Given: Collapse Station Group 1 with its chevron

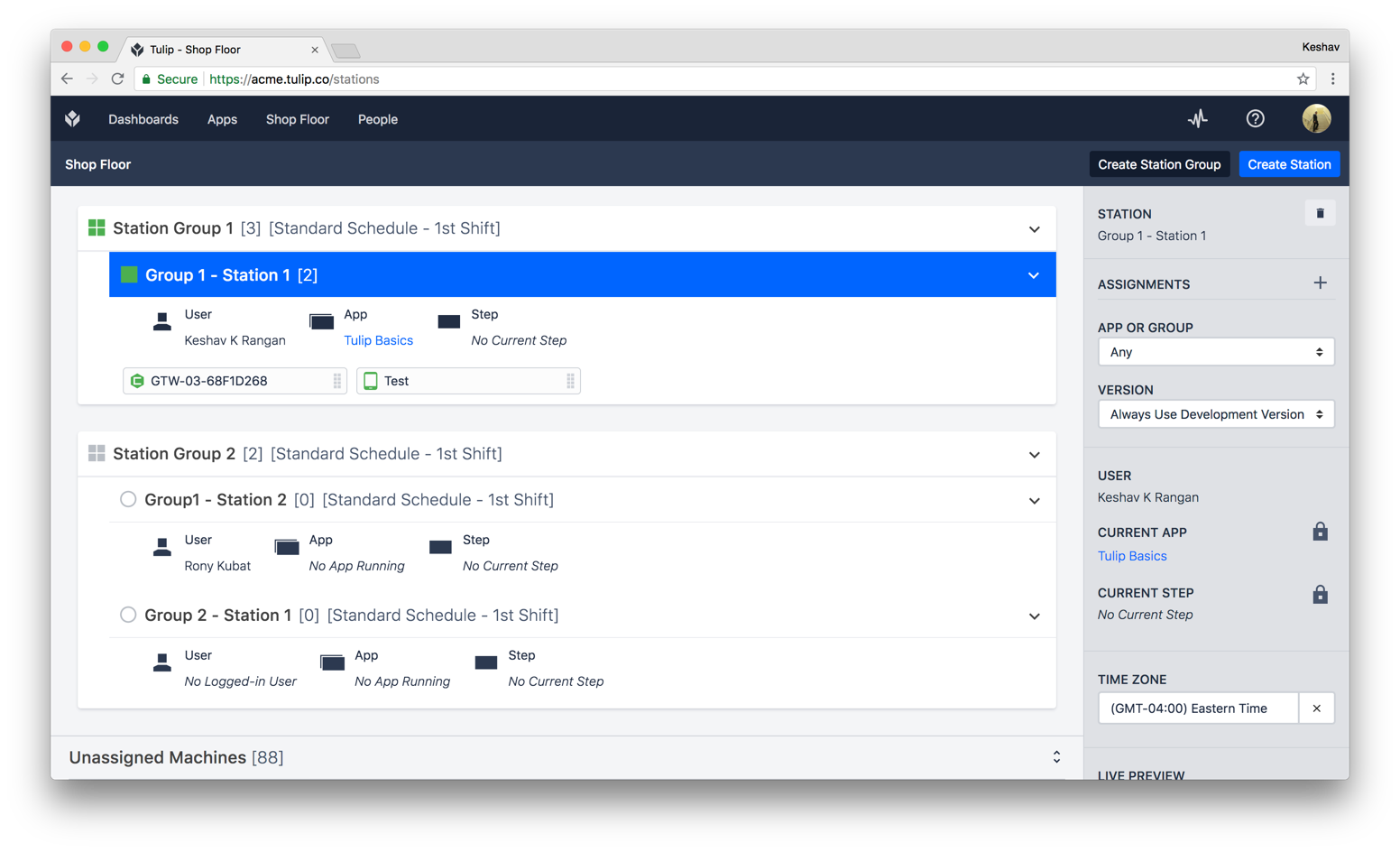Looking at the screenshot, I should click(1034, 229).
